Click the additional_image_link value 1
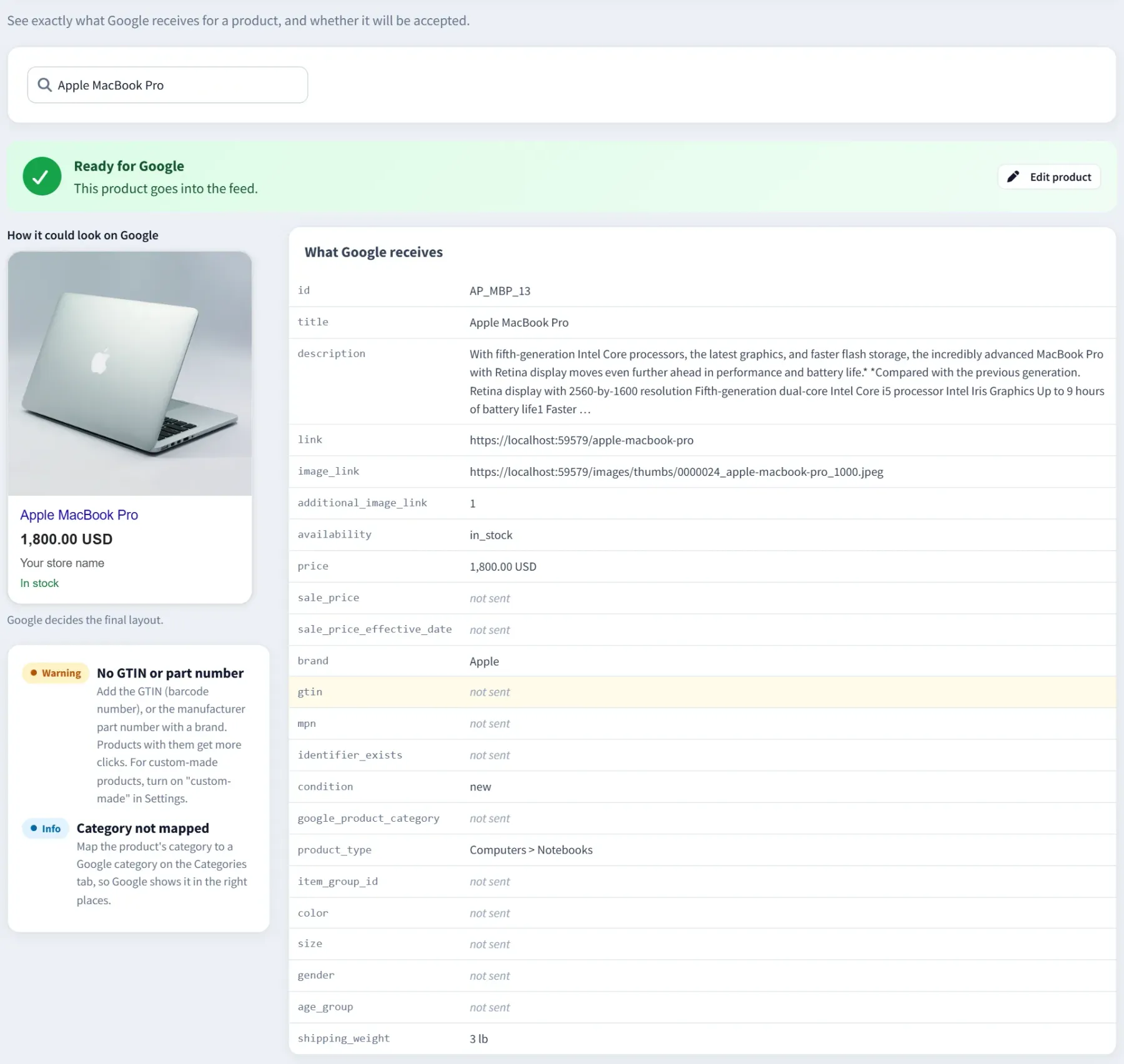This screenshot has height=1064, width=1124. pos(473,504)
